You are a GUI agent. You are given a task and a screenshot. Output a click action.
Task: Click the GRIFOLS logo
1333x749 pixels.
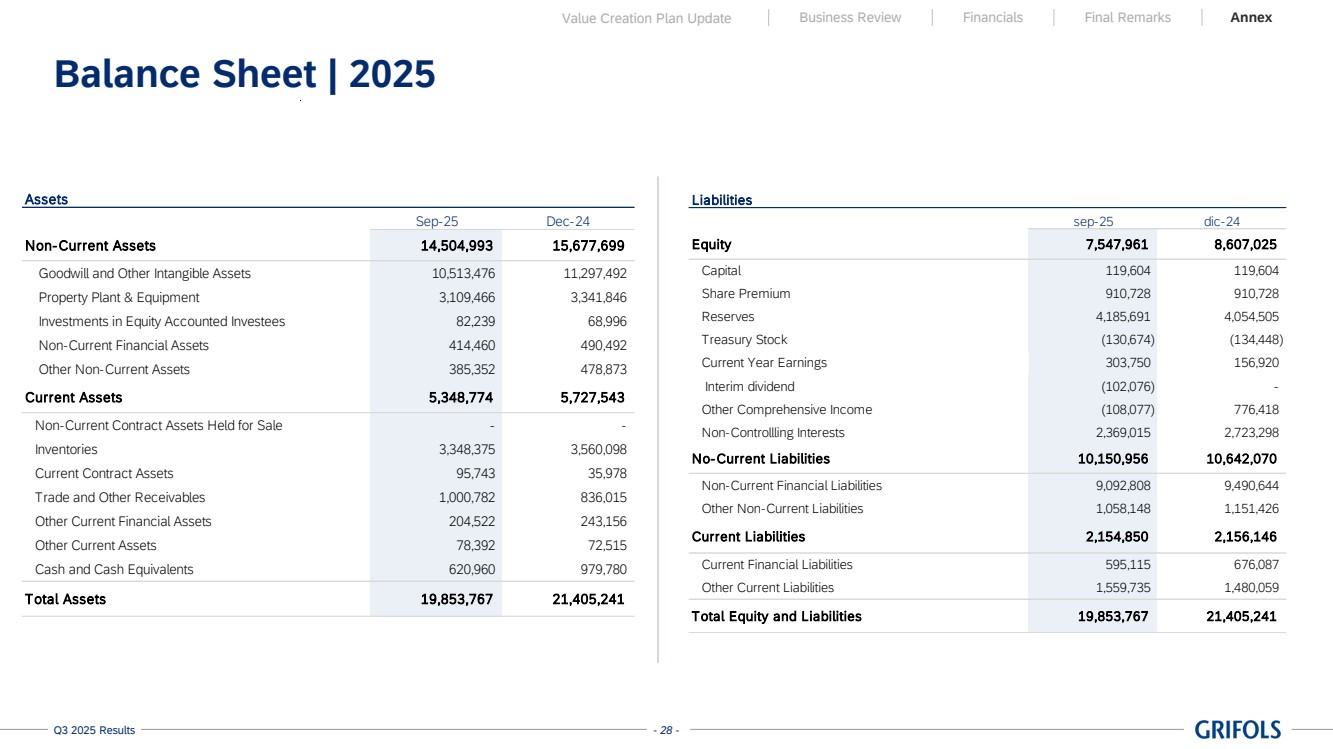pos(1237,730)
